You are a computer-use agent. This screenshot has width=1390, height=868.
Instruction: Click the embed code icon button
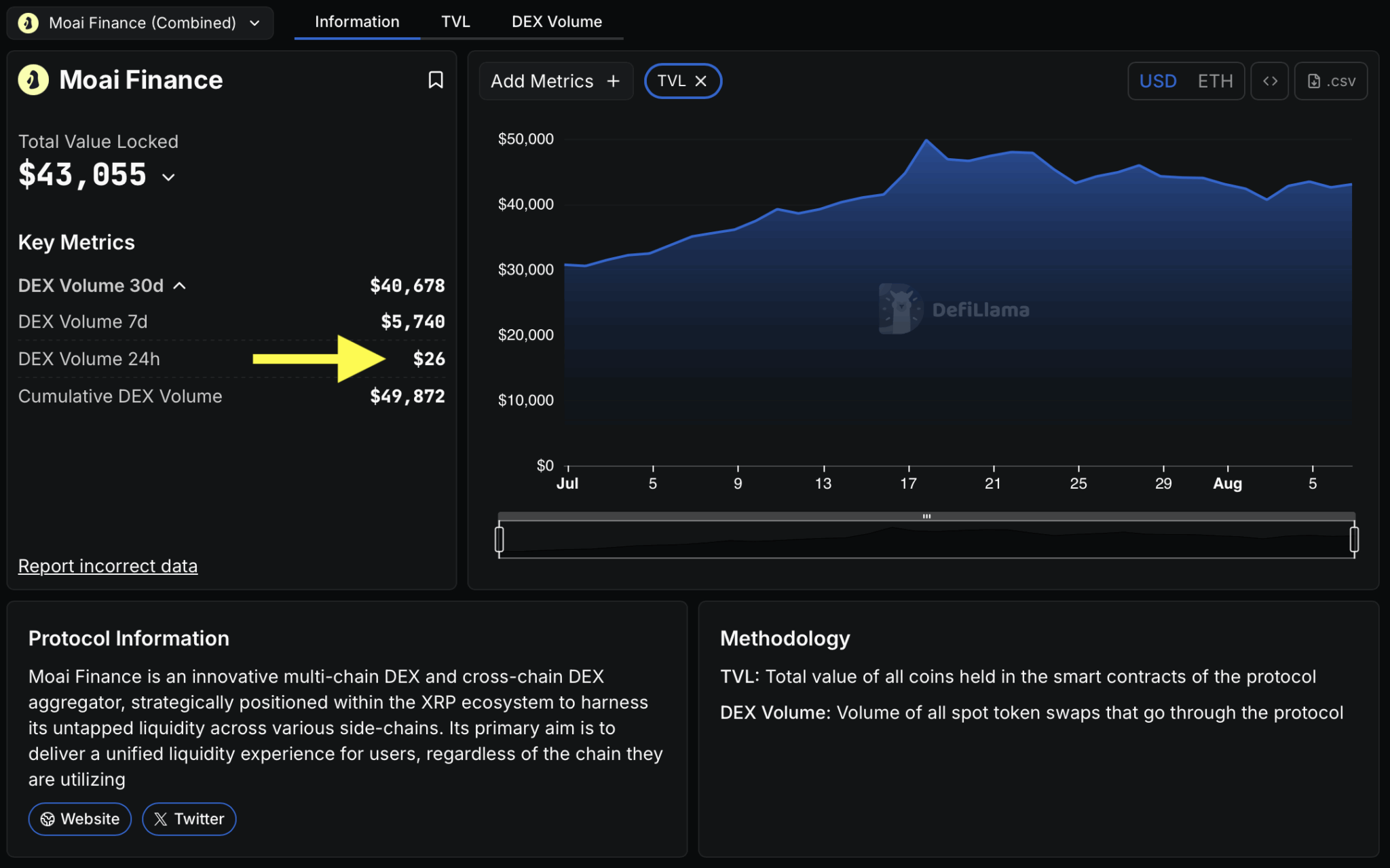tap(1269, 81)
